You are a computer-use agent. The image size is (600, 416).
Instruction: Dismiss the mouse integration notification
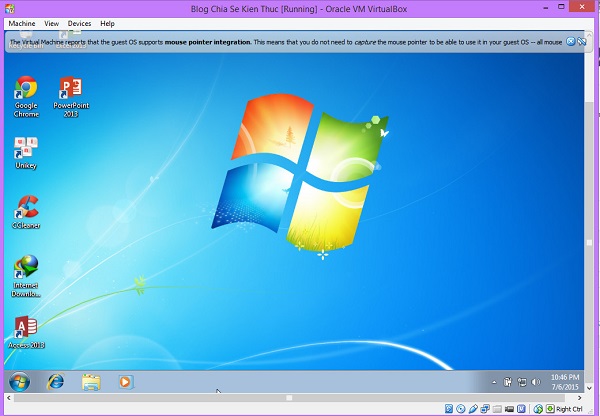tap(571, 42)
